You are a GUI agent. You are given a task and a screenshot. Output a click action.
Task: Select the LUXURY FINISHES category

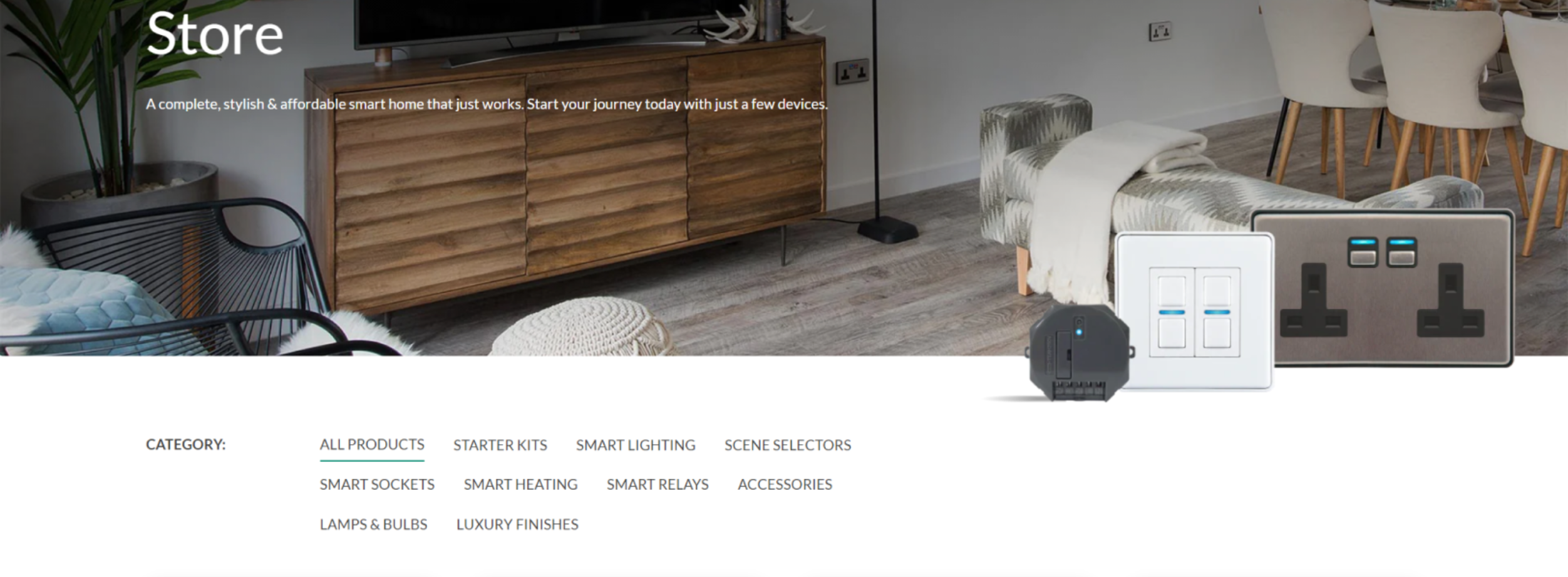517,524
